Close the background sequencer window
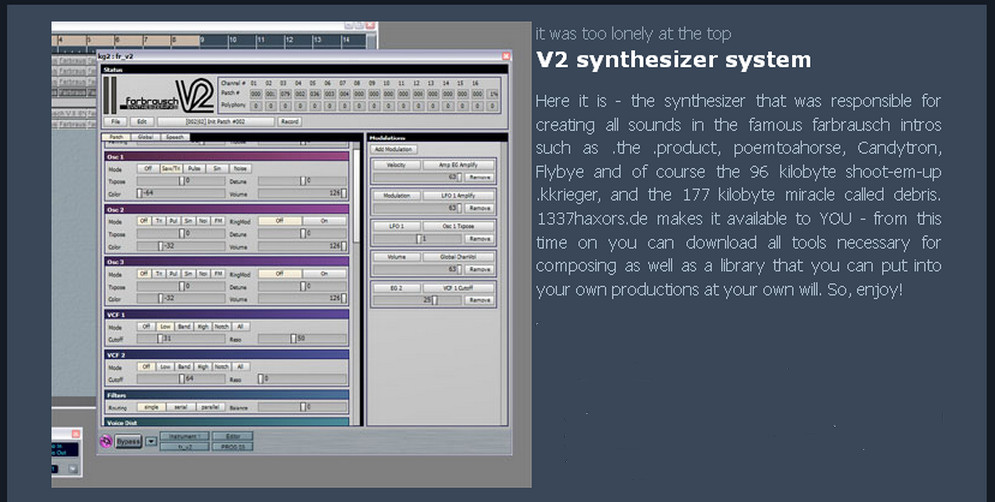 (x=371, y=26)
